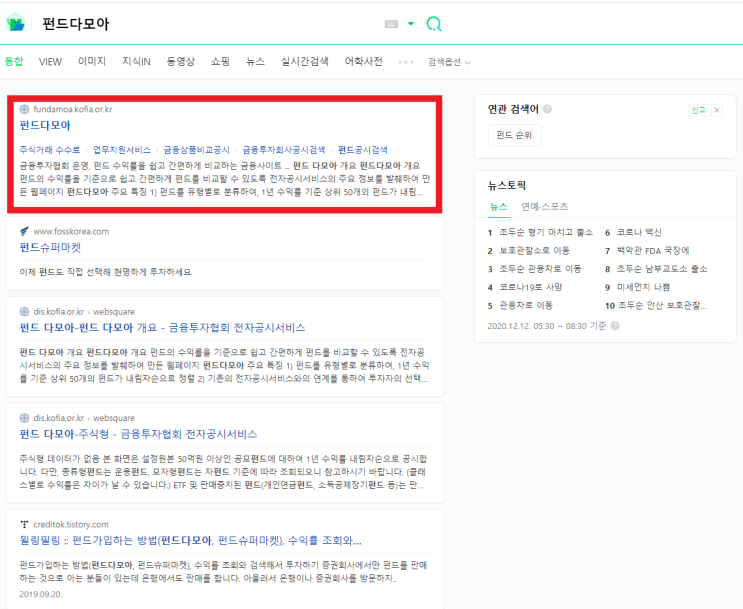Open news topic 미세먼지 나쁨
This screenshot has height=609, width=743.
pos(643,287)
